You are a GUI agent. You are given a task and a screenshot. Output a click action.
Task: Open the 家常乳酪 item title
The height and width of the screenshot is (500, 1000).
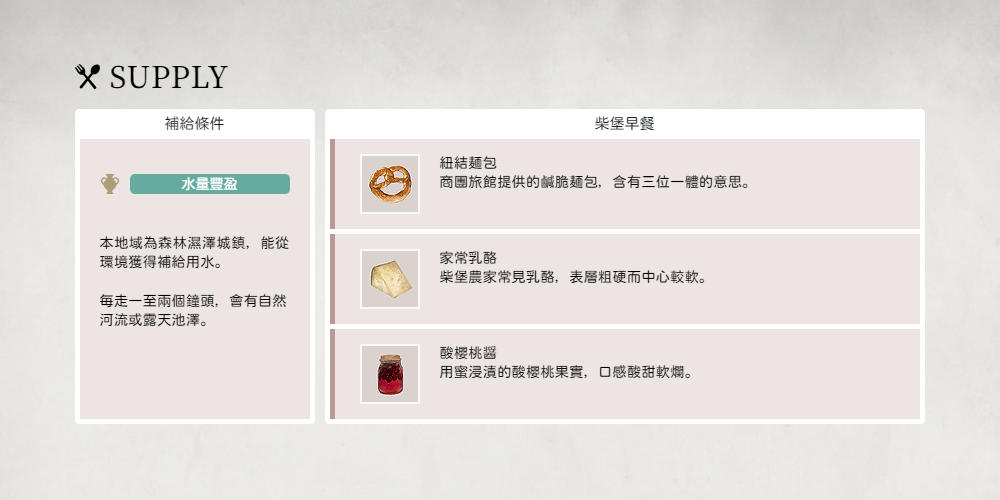point(468,258)
